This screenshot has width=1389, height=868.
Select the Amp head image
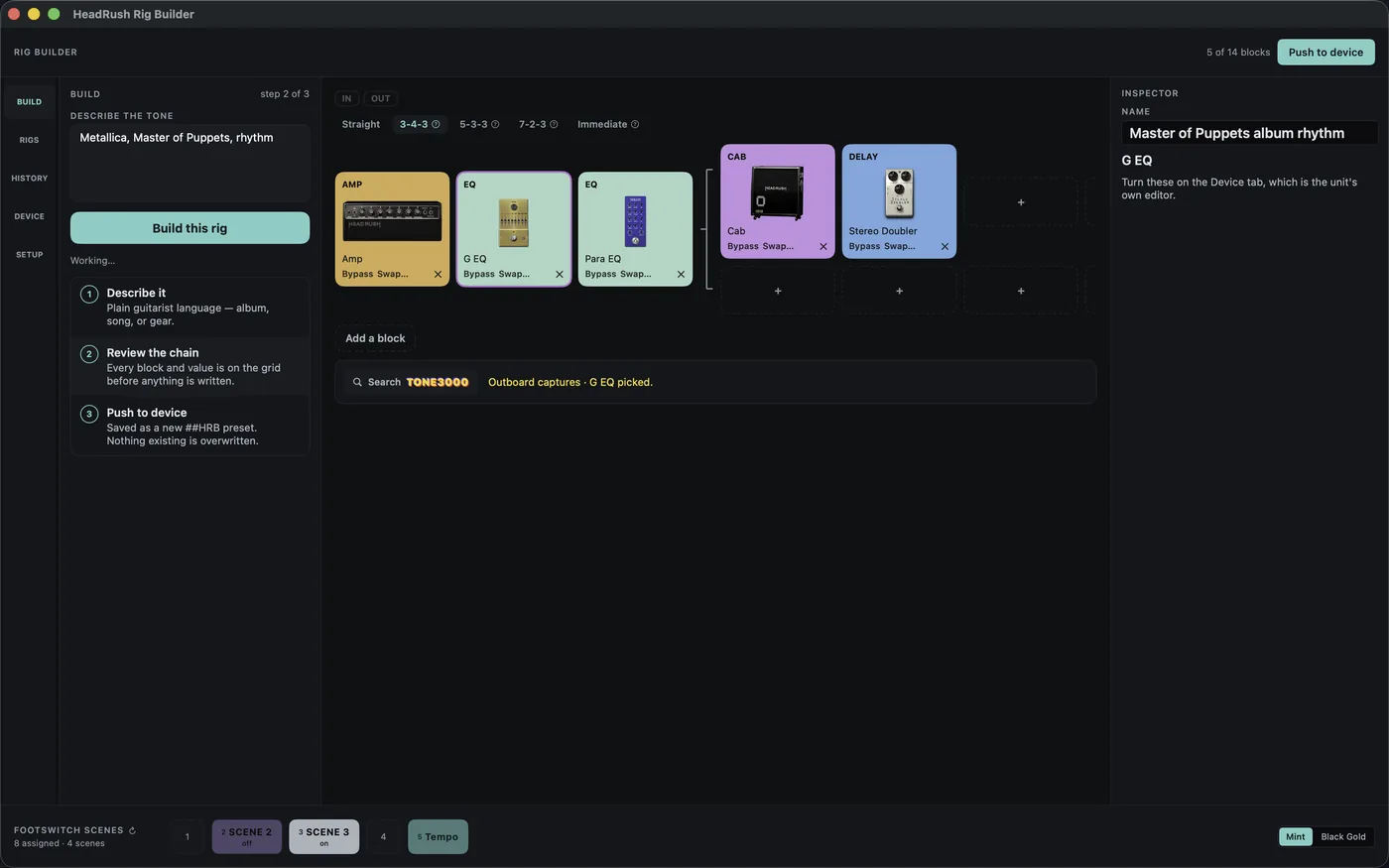(x=393, y=220)
